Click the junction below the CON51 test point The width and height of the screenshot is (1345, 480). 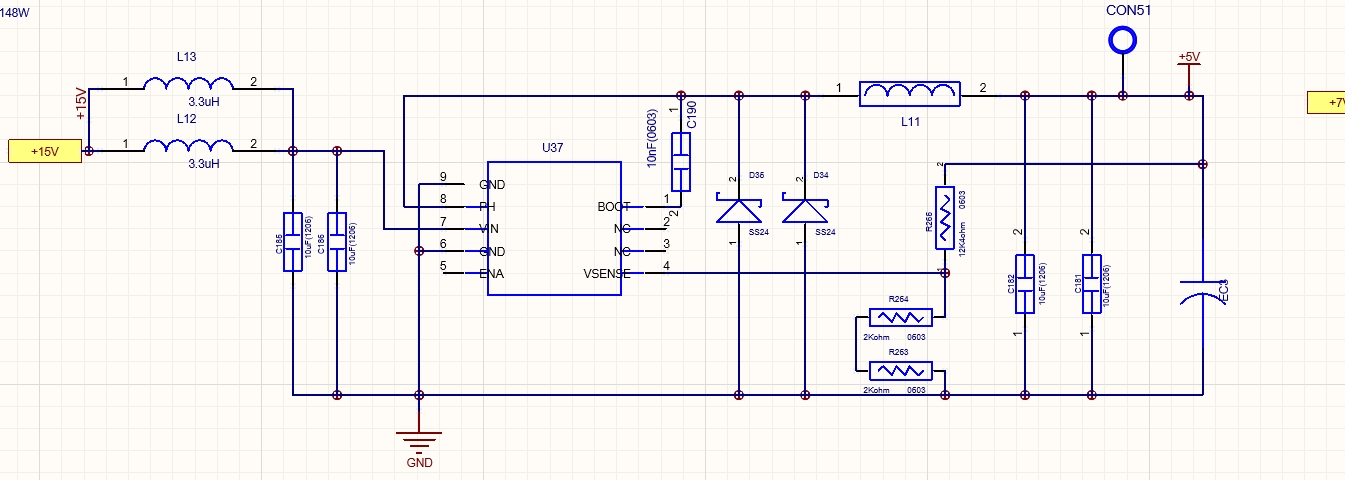pyautogui.click(x=1122, y=96)
